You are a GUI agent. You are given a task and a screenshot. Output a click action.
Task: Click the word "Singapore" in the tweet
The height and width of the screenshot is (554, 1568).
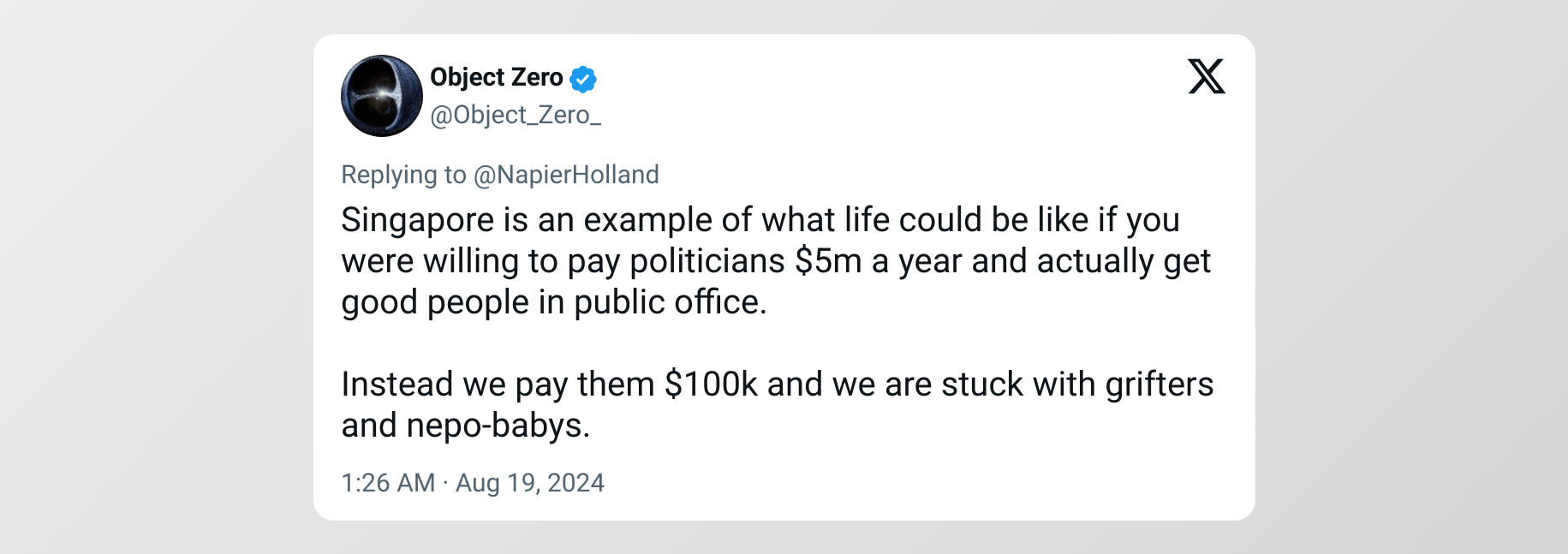pyautogui.click(x=417, y=221)
